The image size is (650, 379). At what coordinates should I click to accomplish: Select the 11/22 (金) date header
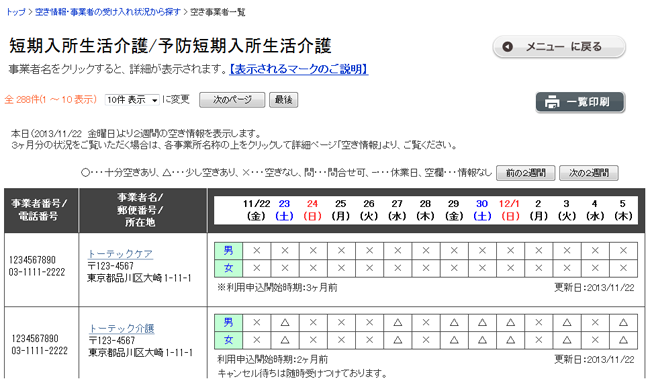256,210
